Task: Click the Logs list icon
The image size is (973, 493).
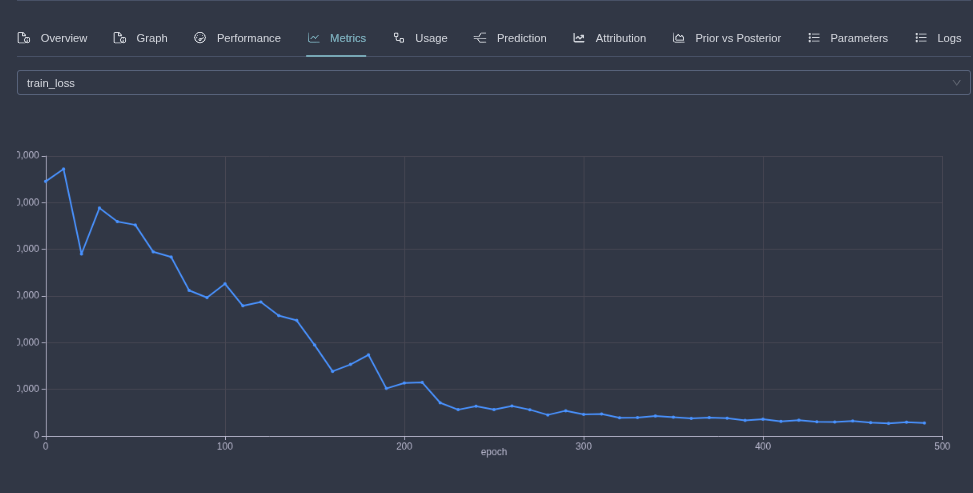Action: coord(921,38)
